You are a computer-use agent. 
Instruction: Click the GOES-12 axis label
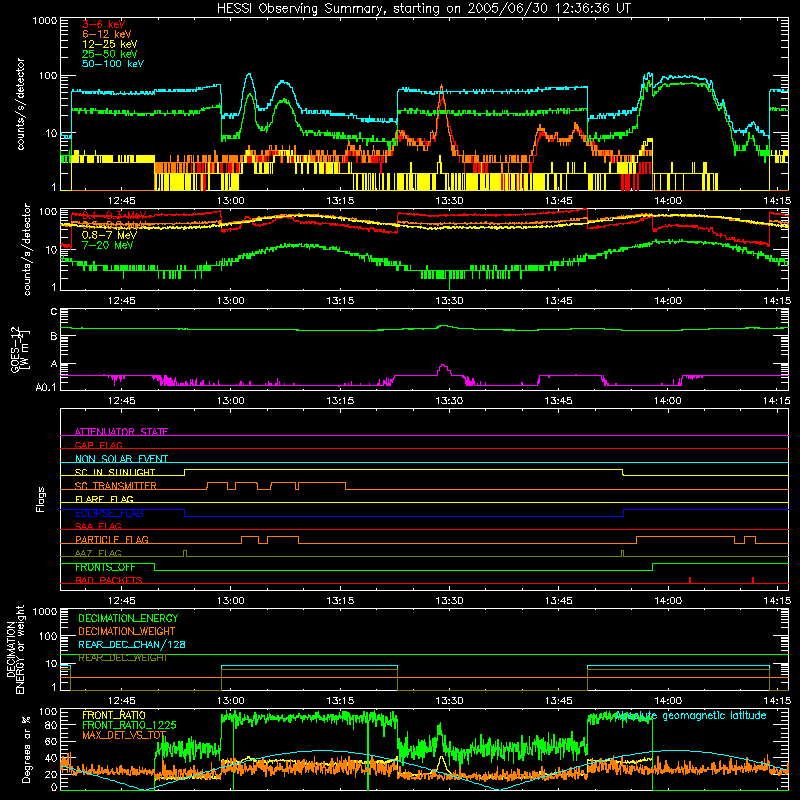20,349
